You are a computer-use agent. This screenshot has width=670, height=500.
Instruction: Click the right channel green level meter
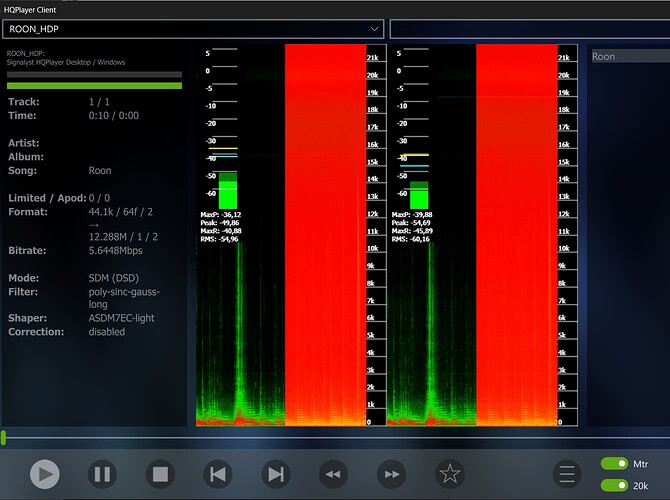tap(419, 195)
